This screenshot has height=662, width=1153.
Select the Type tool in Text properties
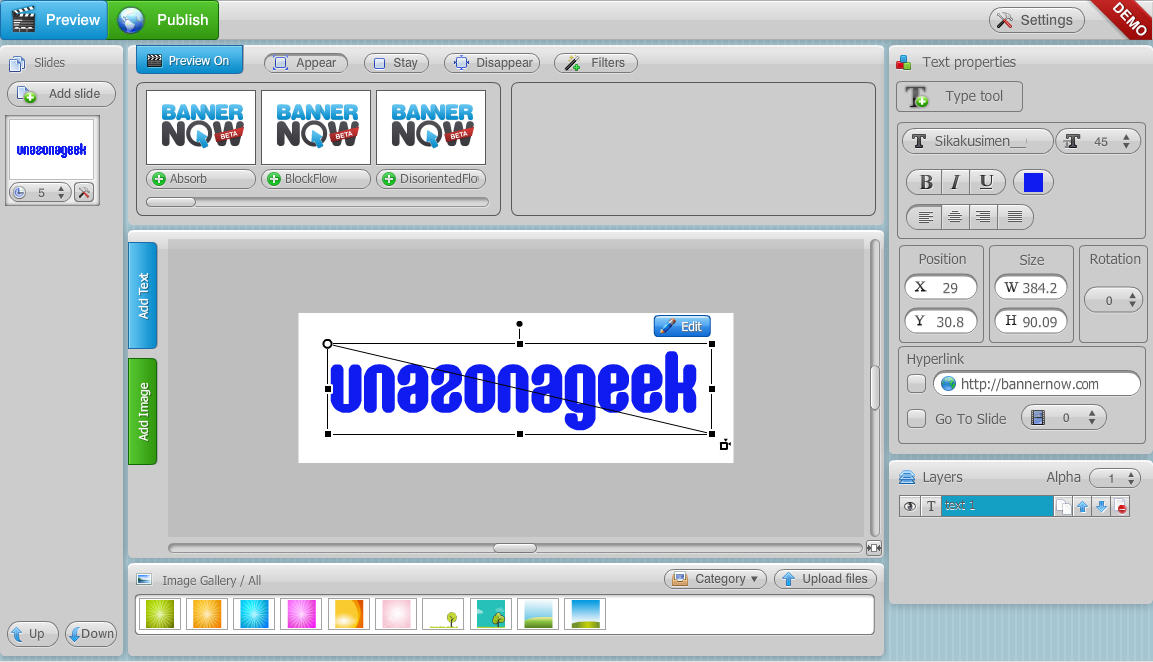coord(958,96)
